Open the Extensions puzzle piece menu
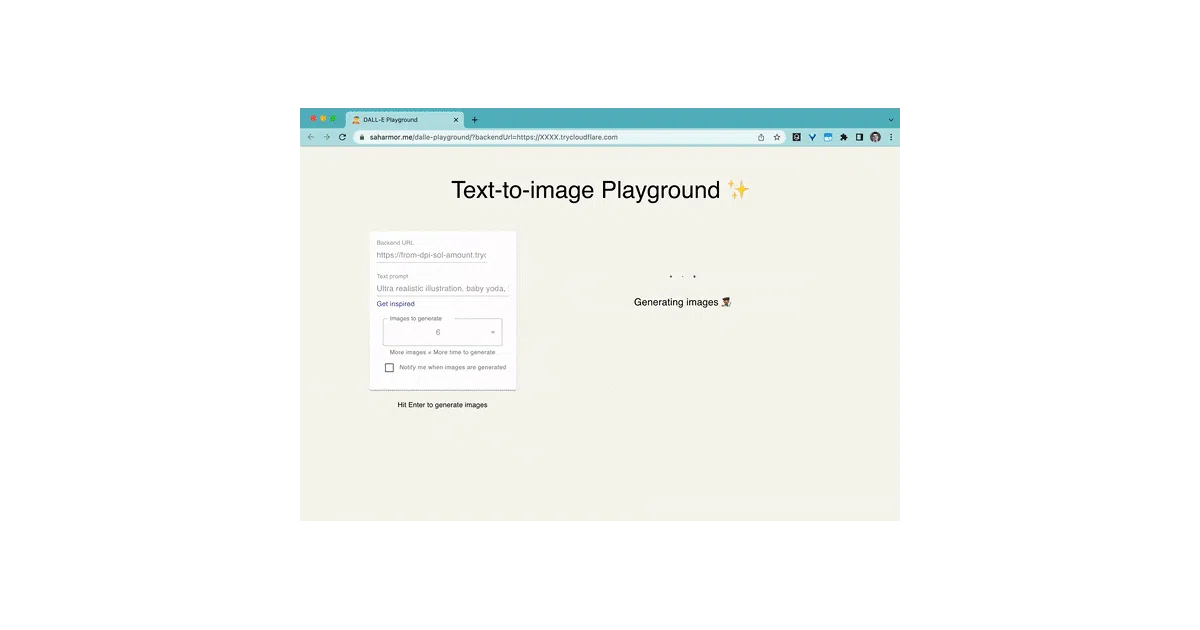Image resolution: width=1200 pixels, height=630 pixels. point(844,137)
